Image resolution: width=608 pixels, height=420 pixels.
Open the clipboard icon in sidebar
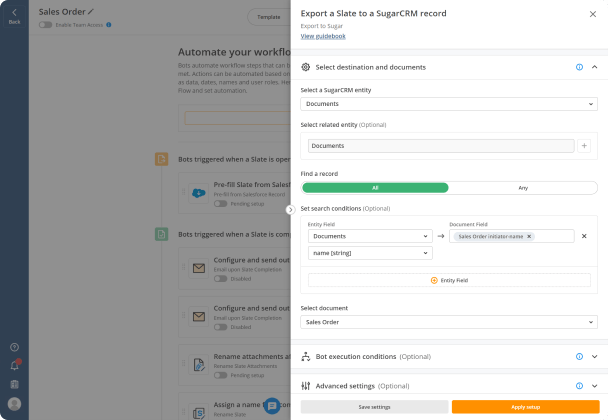coord(14,384)
